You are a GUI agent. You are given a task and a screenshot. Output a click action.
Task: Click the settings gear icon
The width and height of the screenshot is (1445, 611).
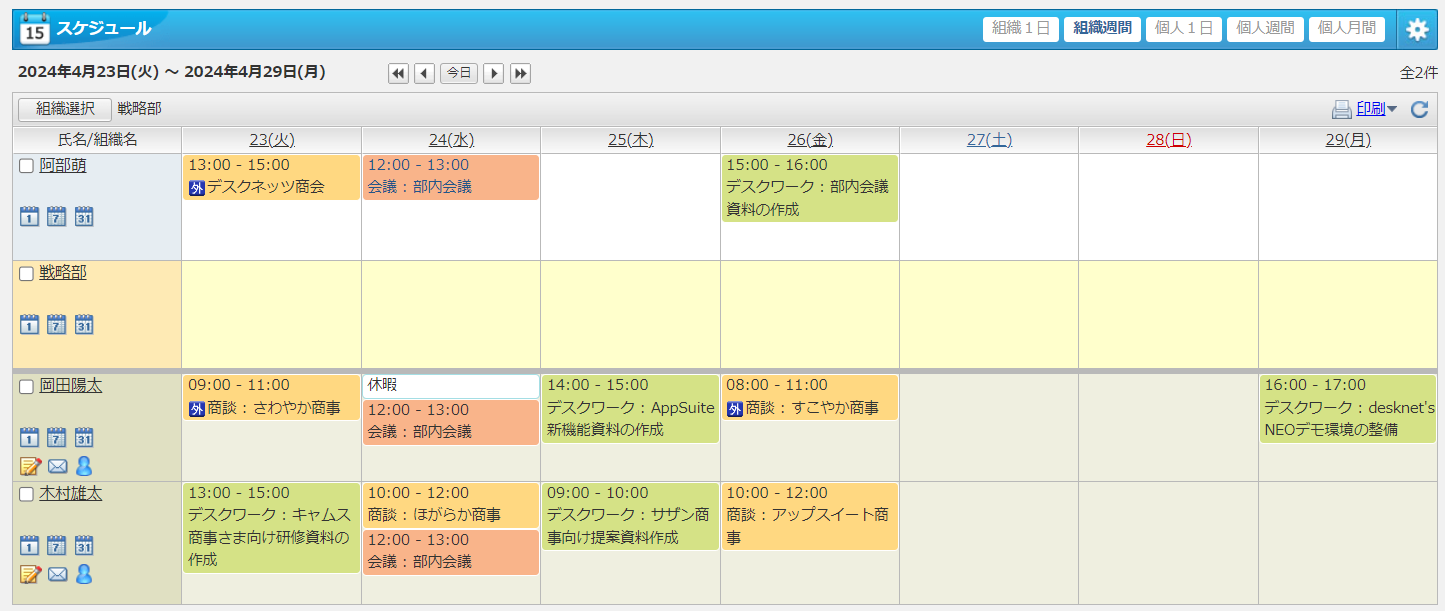coord(1417,30)
